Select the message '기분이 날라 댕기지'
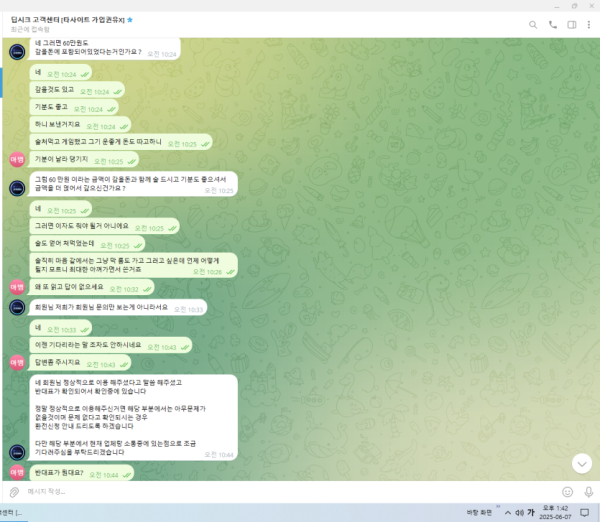This screenshot has width=600, height=522. point(84,160)
